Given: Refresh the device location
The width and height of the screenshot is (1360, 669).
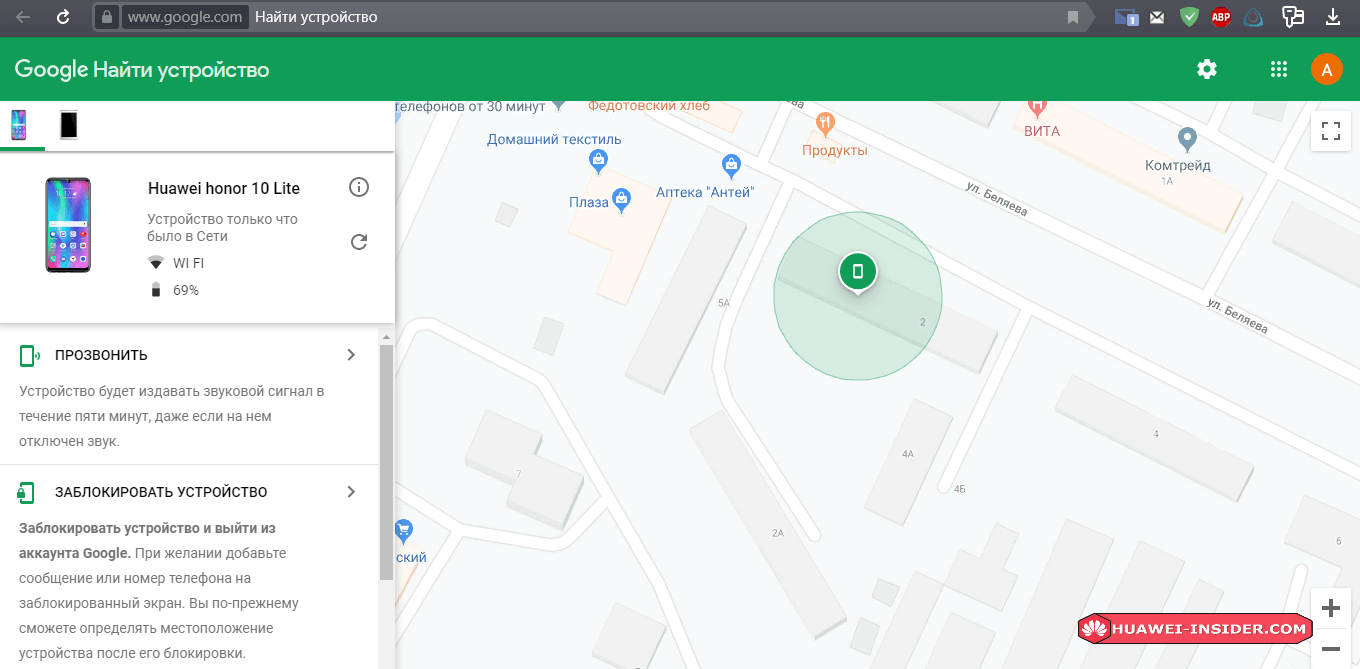Looking at the screenshot, I should point(359,242).
